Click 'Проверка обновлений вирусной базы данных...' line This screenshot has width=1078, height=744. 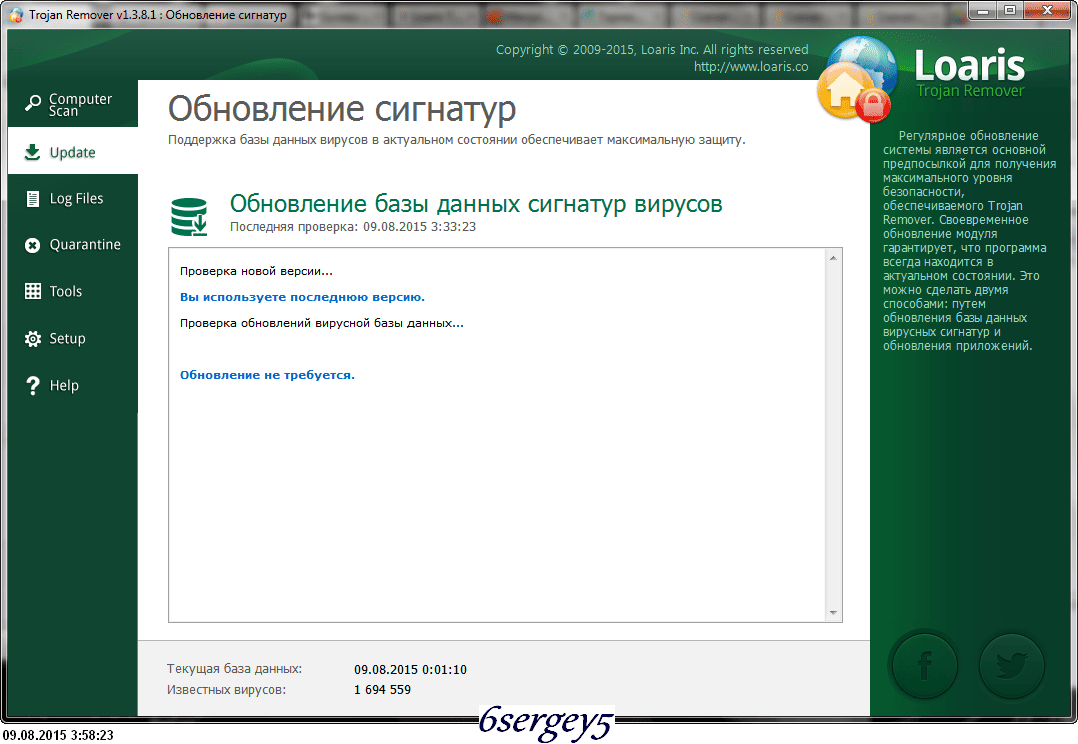[322, 323]
